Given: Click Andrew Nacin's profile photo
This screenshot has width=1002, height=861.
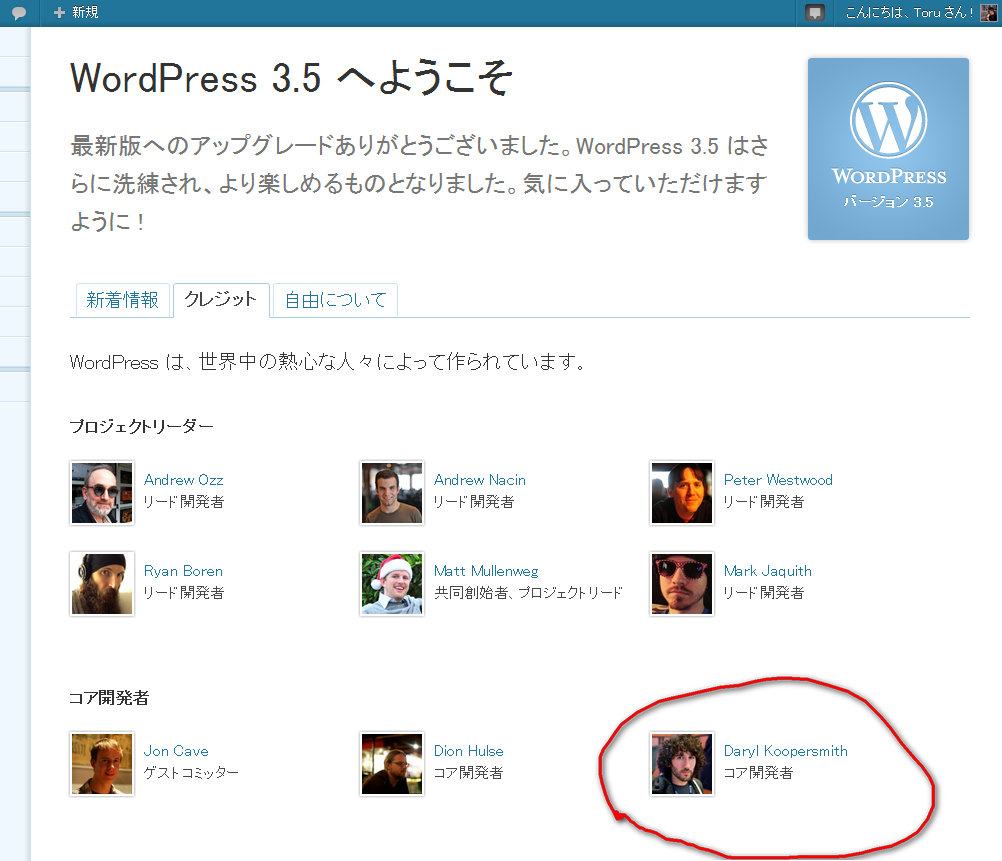Looking at the screenshot, I should coord(392,493).
